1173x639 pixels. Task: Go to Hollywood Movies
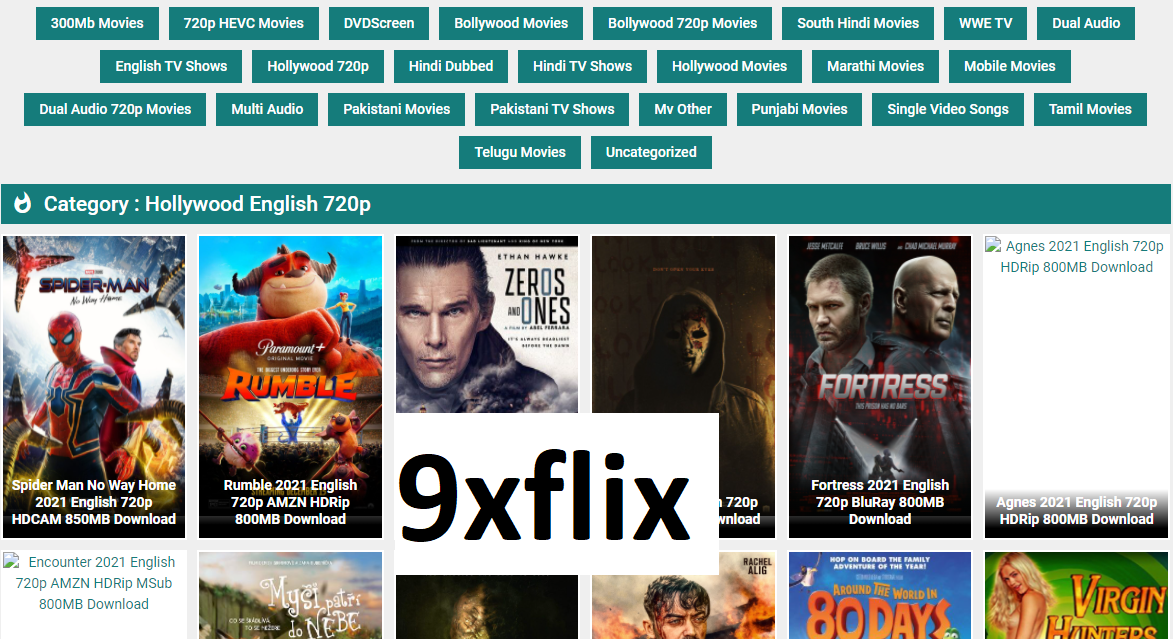(x=729, y=66)
